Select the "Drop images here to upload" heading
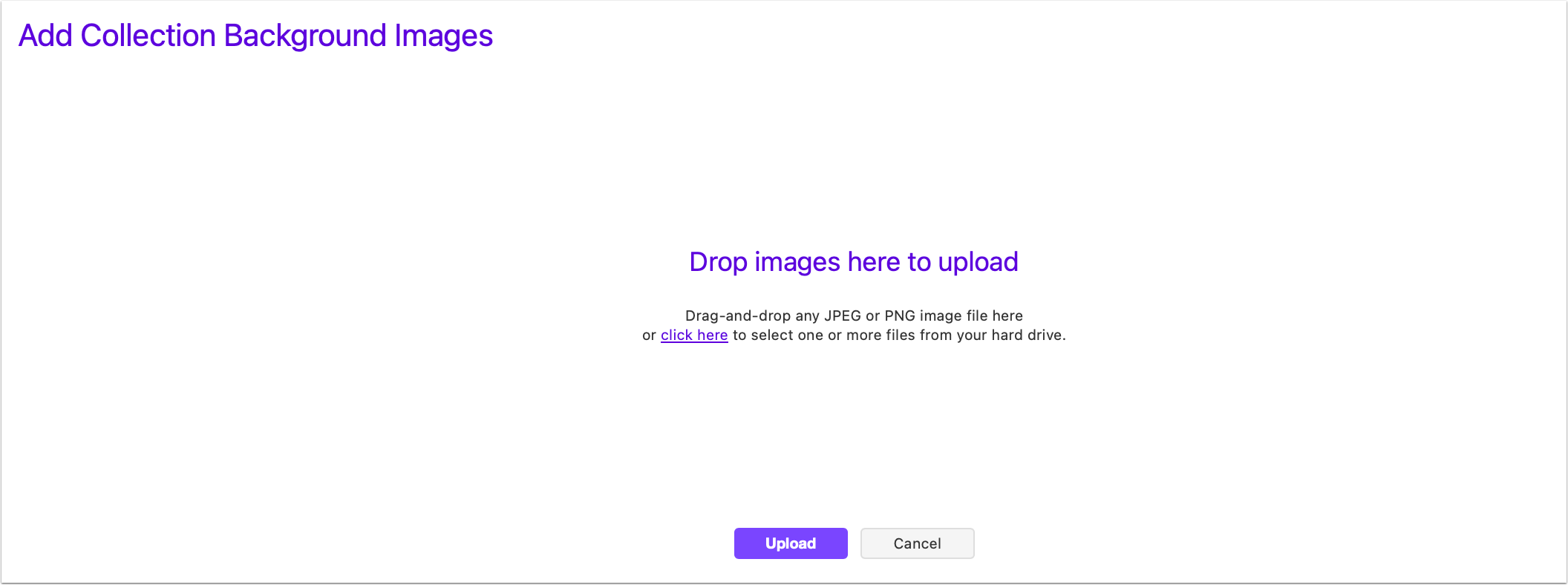This screenshot has height=585, width=1568. point(854,262)
